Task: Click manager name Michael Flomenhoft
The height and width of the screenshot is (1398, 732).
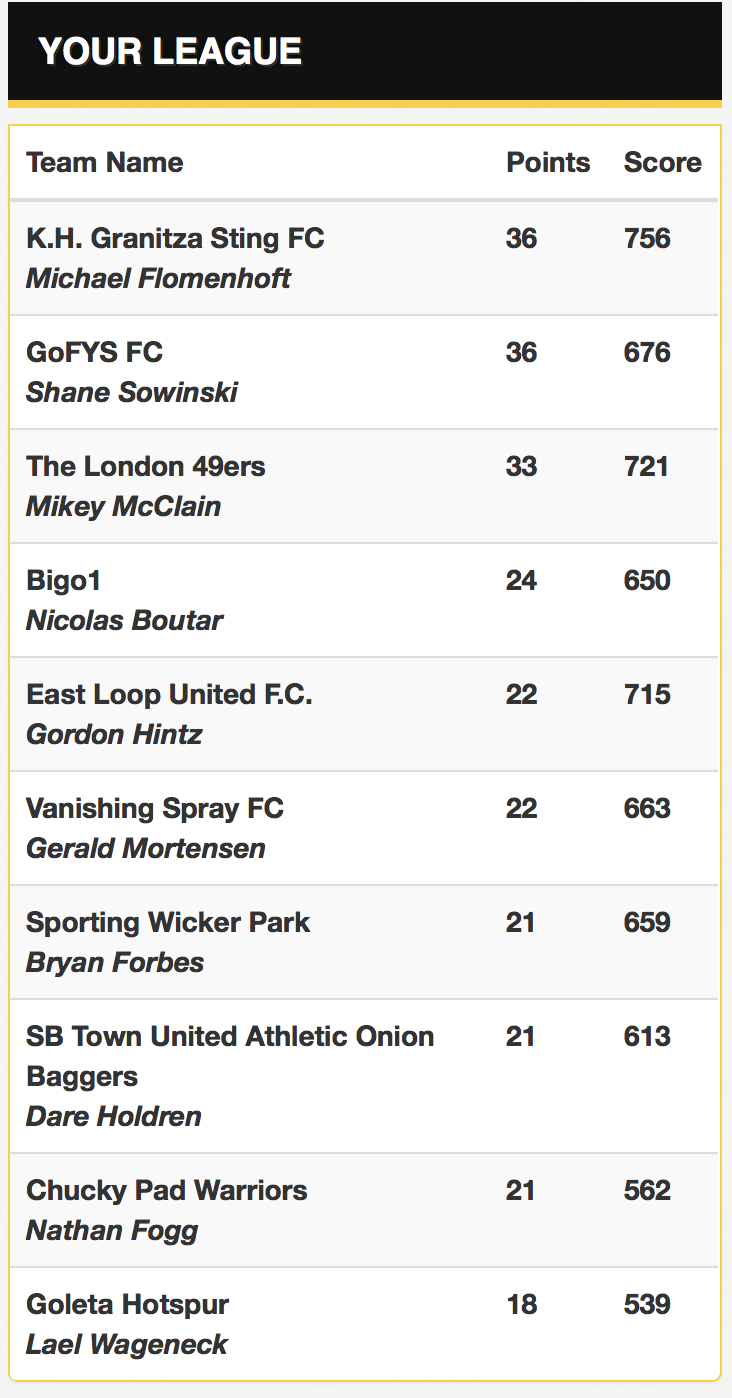Action: [158, 278]
